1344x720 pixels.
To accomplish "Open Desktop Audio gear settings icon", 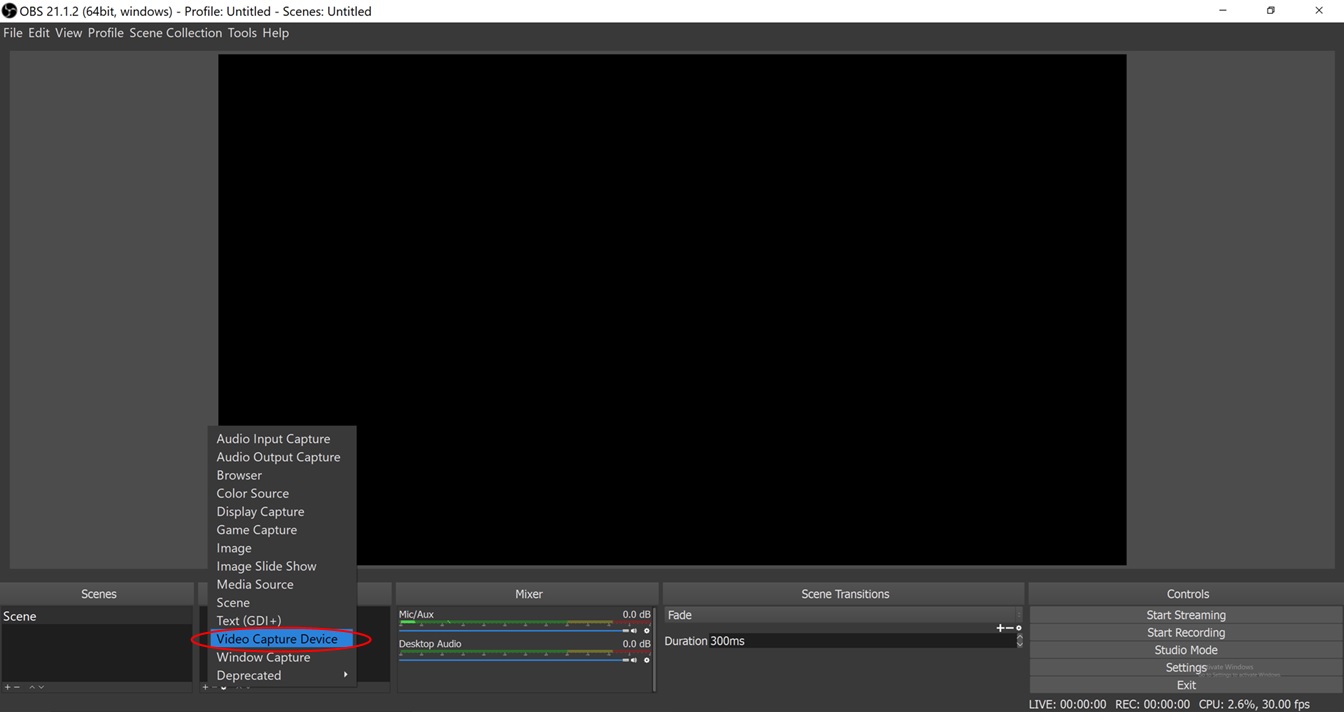I will click(x=647, y=660).
